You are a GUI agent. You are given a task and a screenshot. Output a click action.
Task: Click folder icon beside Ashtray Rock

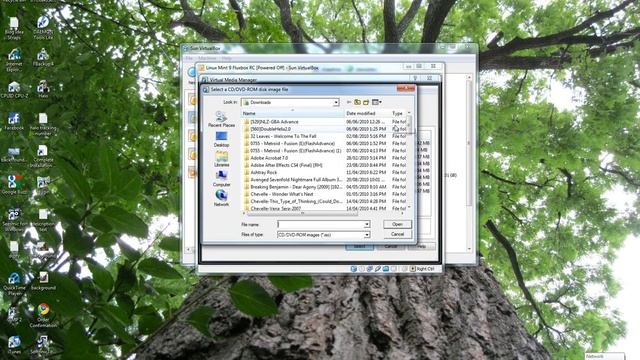[x=246, y=172]
